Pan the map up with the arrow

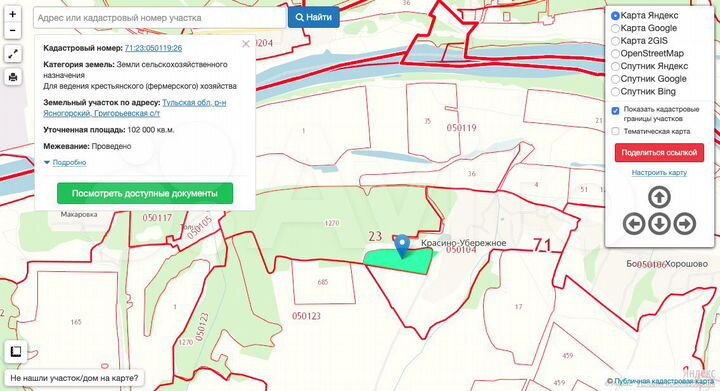tap(659, 197)
